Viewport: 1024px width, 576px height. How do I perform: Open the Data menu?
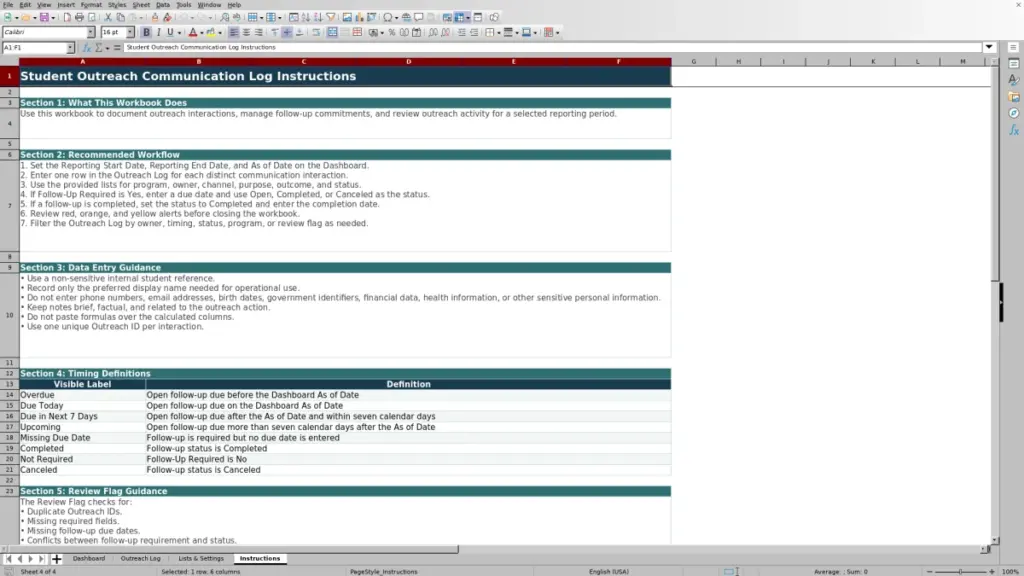[x=163, y=5]
